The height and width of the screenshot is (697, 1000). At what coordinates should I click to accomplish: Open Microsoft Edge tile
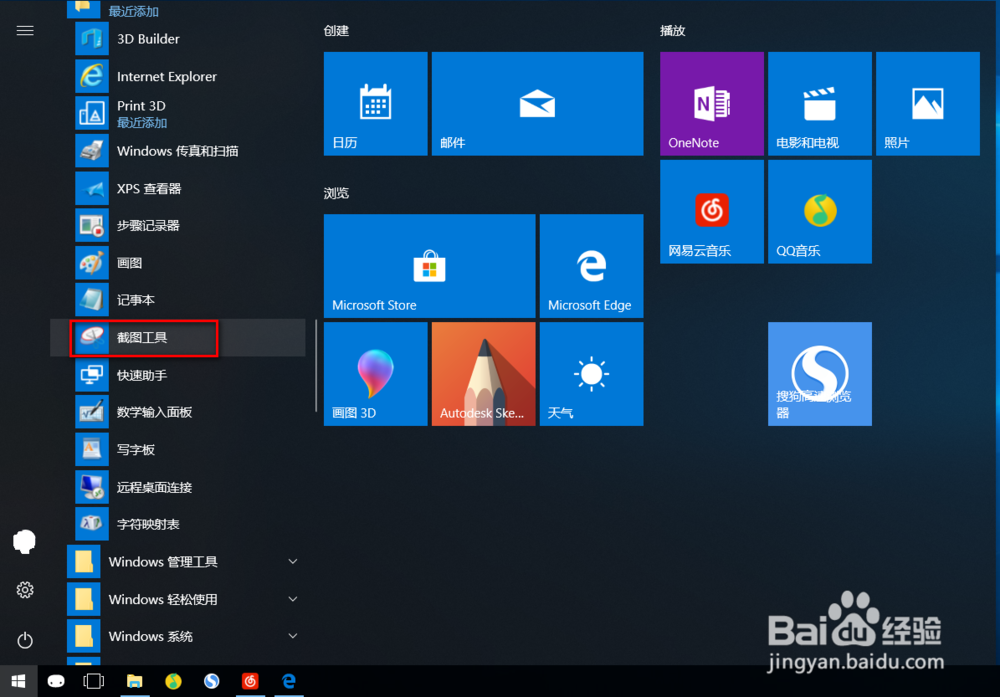[592, 266]
